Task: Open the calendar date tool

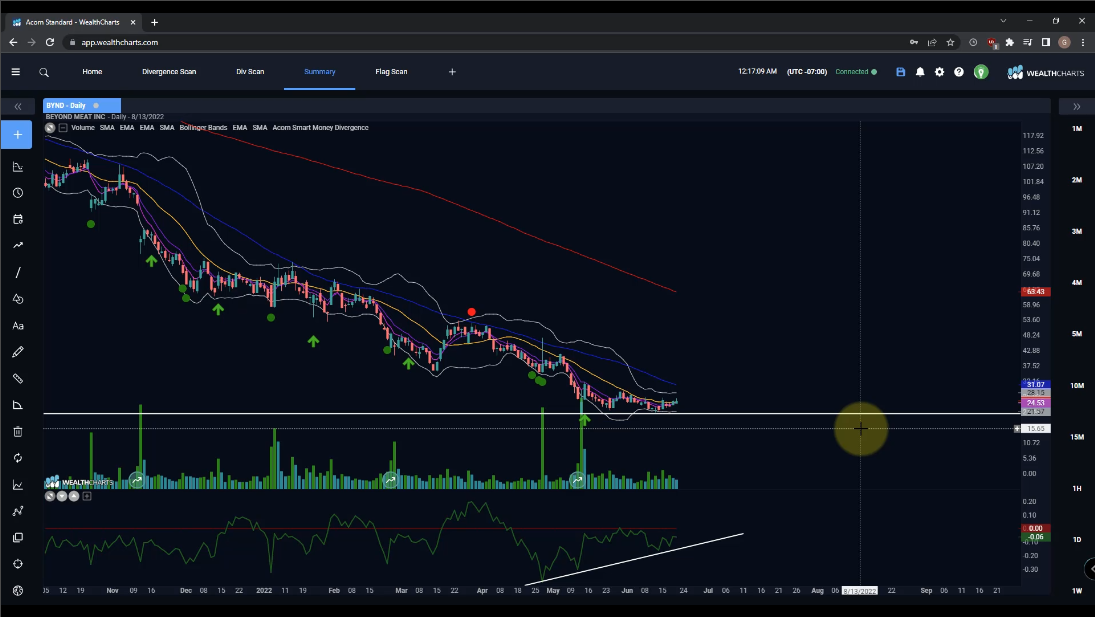Action: [17, 219]
